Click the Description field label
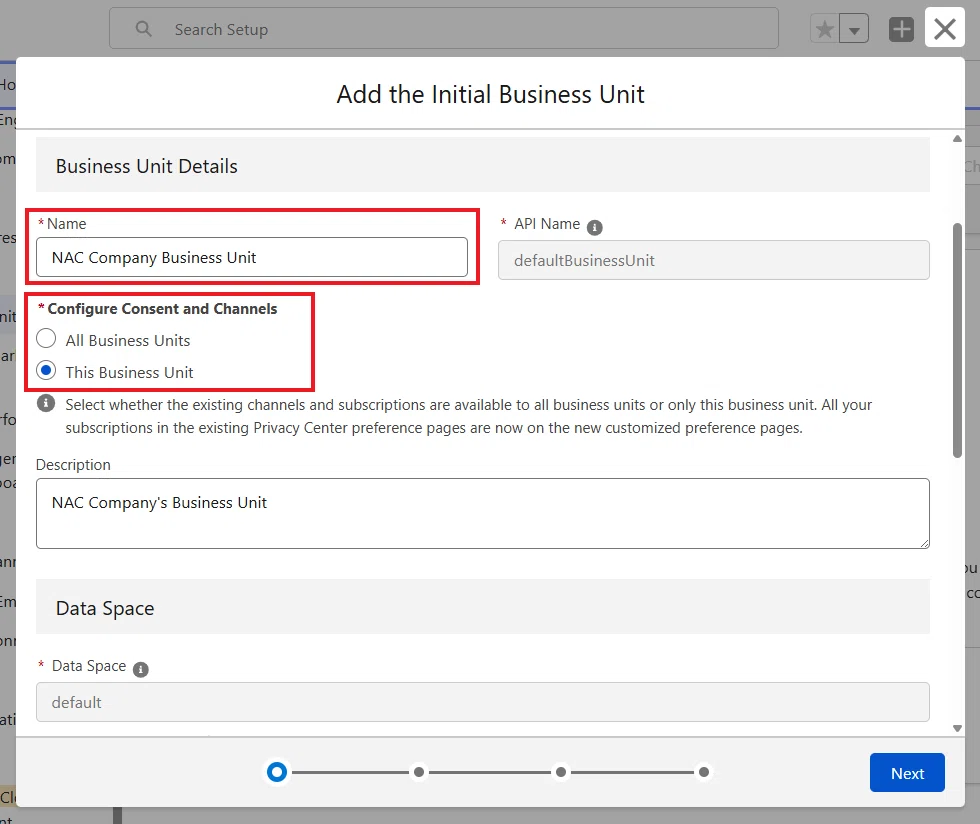Viewport: 980px width, 824px height. [73, 465]
